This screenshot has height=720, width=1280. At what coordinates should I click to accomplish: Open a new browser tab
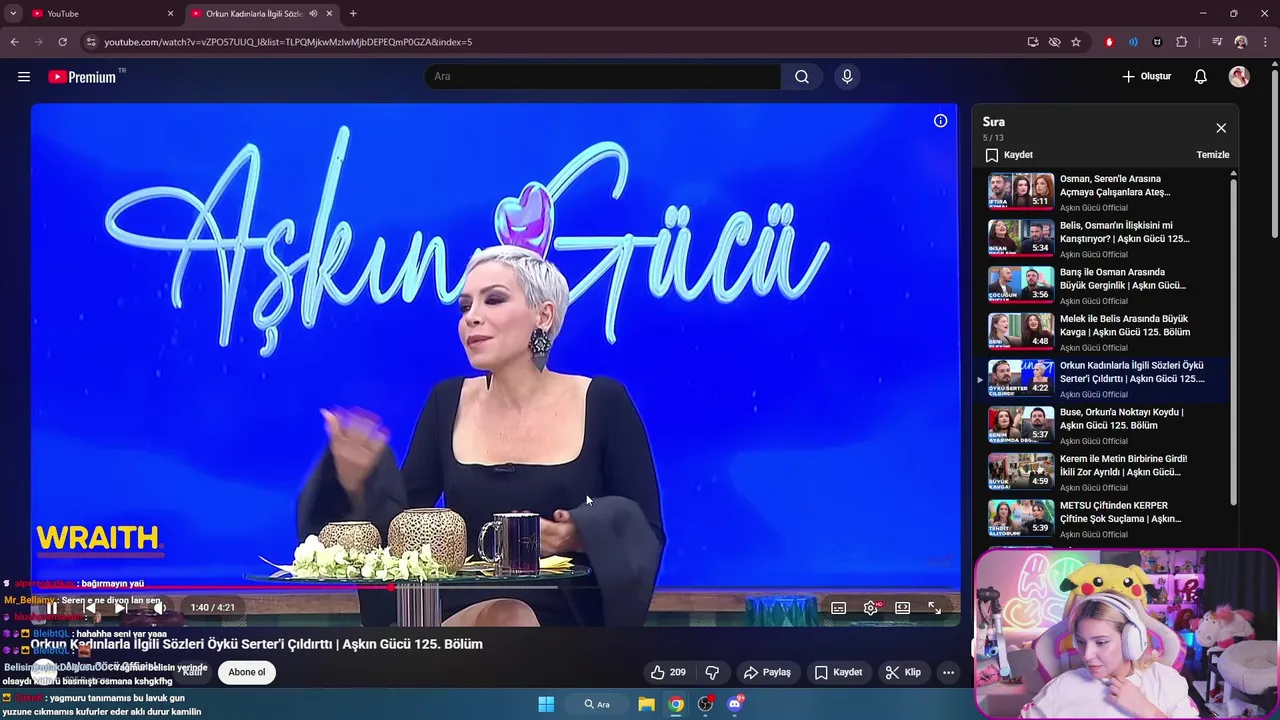[x=353, y=13]
